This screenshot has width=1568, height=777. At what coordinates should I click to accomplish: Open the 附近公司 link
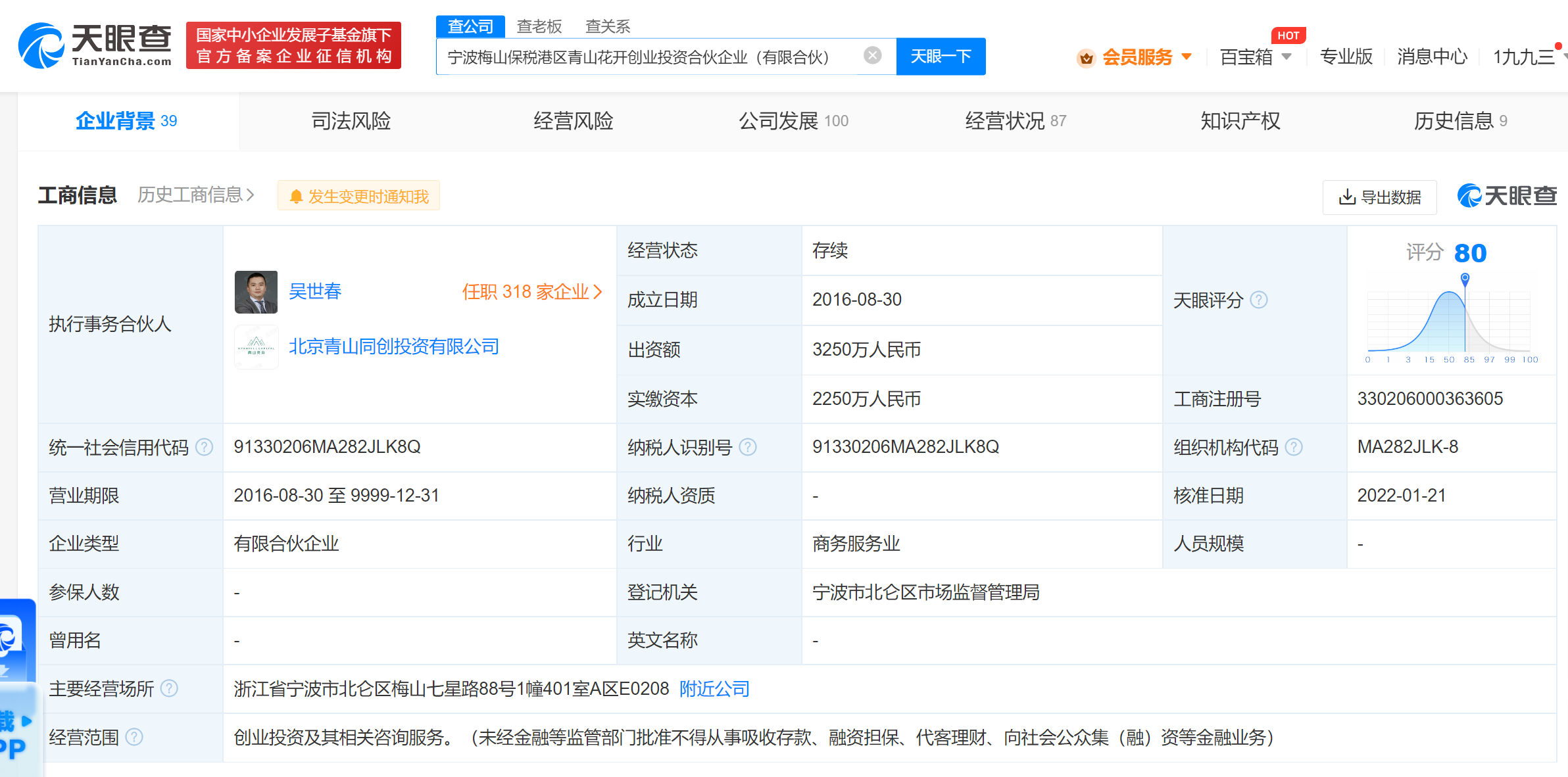pyautogui.click(x=713, y=688)
